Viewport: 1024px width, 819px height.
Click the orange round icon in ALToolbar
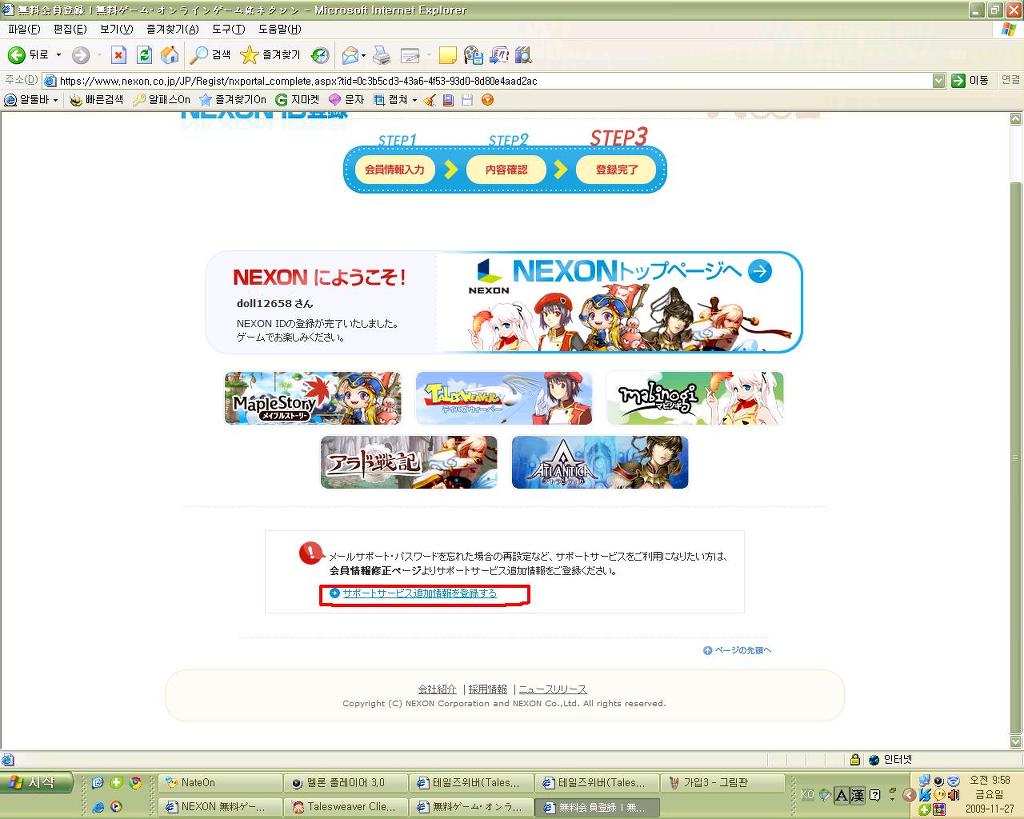coord(487,100)
